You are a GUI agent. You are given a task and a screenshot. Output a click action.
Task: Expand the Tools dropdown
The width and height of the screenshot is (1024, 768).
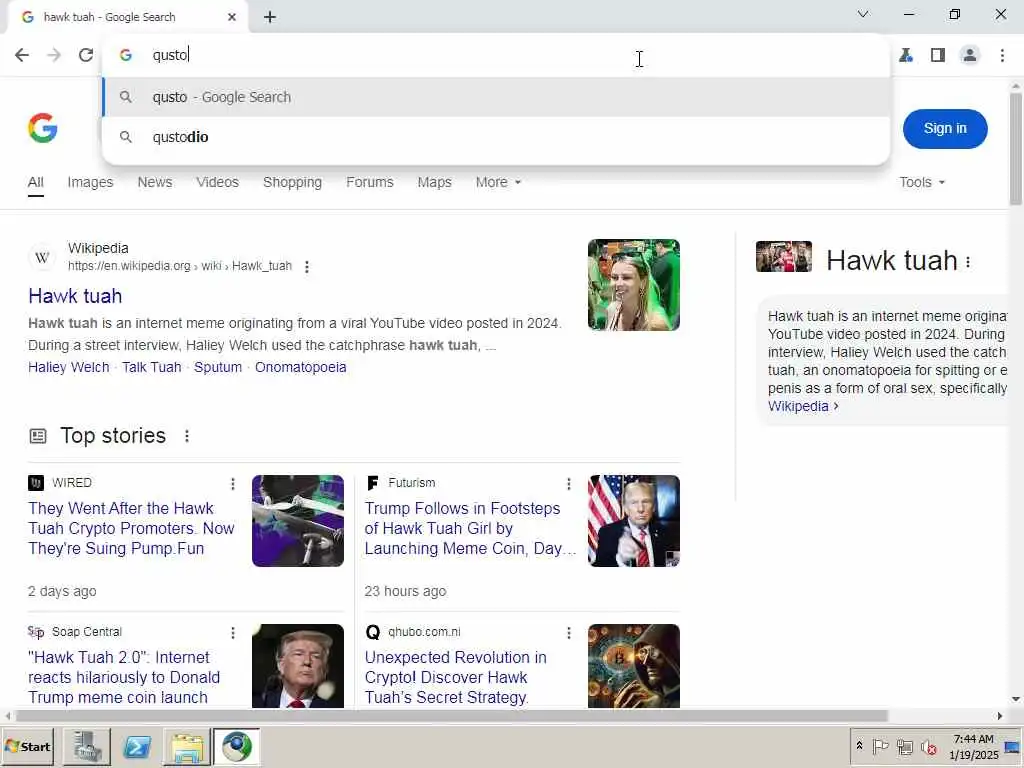click(921, 182)
